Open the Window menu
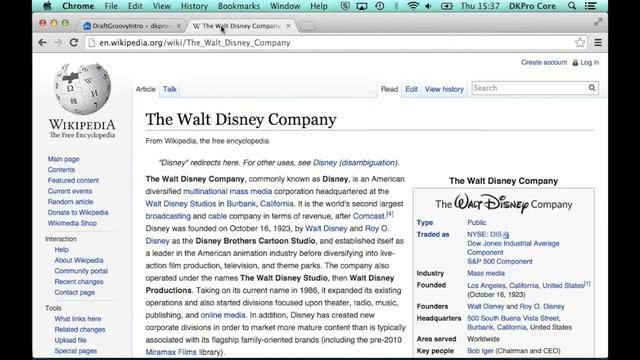This screenshot has height=360, width=640. (285, 6)
